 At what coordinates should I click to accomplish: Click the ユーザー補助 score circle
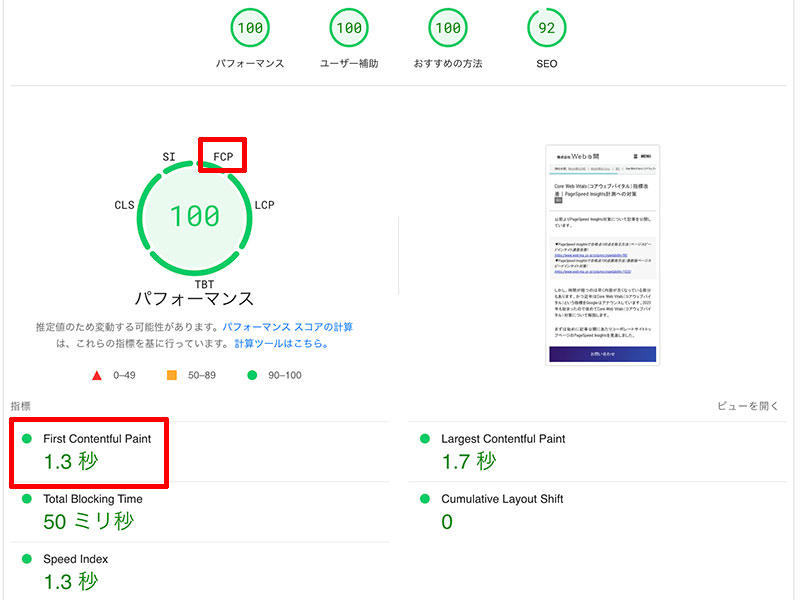coord(348,28)
